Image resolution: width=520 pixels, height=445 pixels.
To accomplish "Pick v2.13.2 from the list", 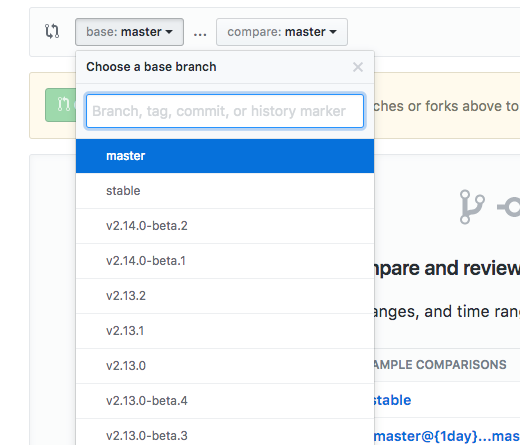I will (x=225, y=296).
